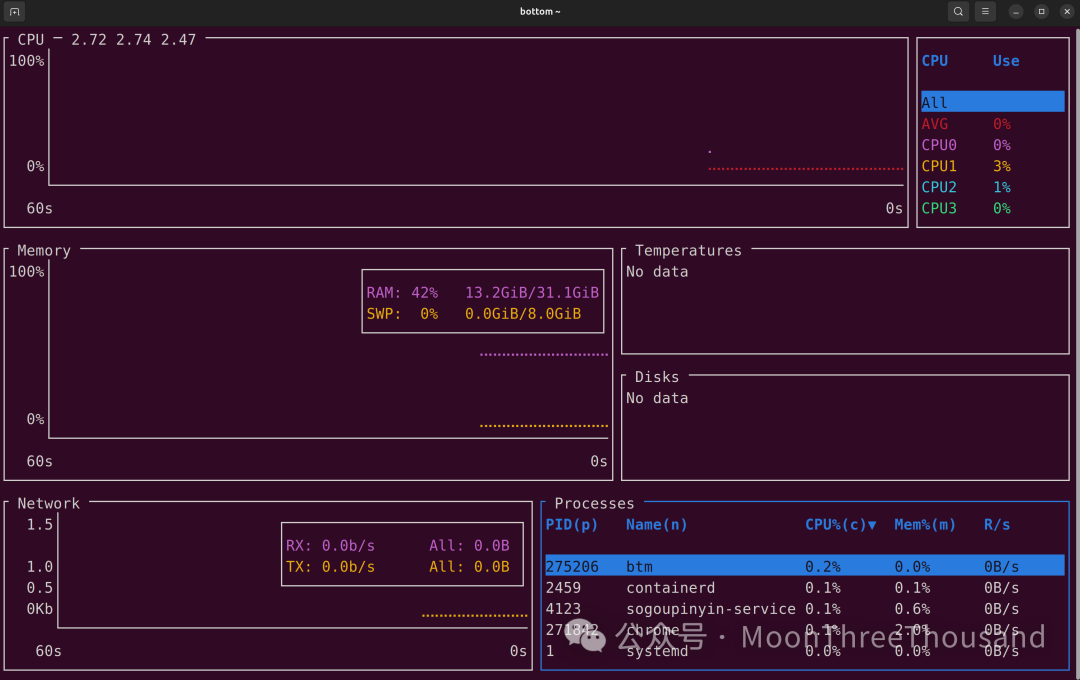Focus the CPU graph widget title
1080x680 pixels.
click(31, 40)
